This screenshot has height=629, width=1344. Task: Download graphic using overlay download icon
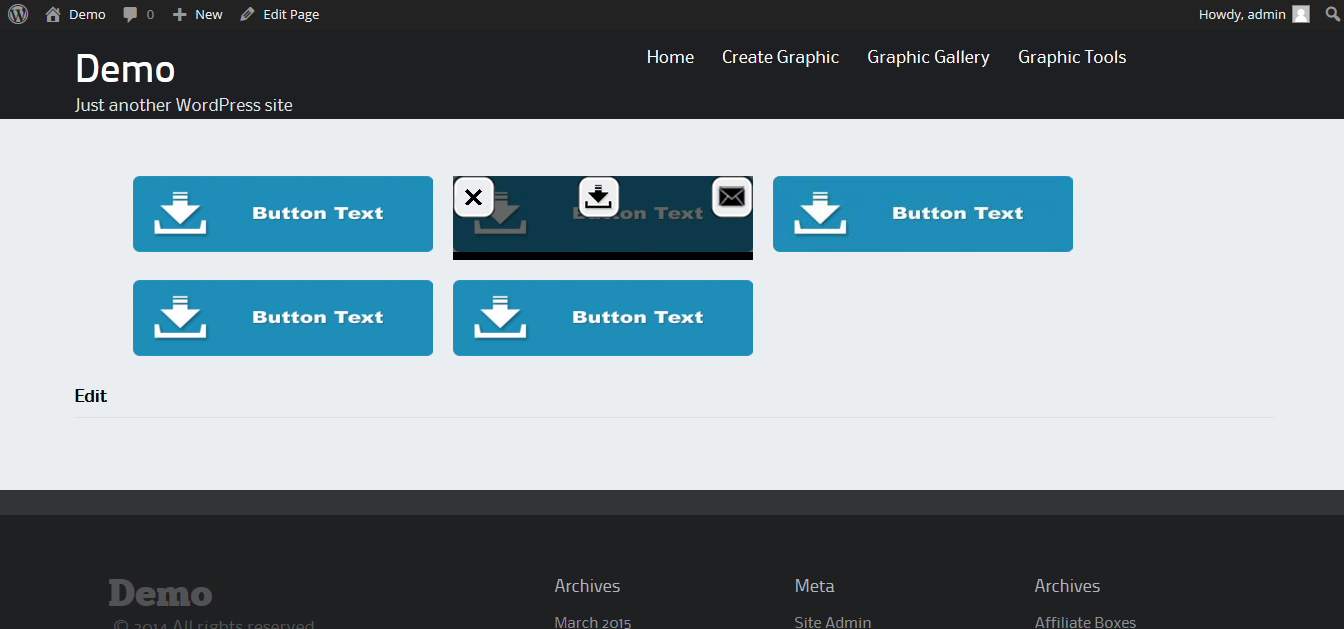pos(598,196)
